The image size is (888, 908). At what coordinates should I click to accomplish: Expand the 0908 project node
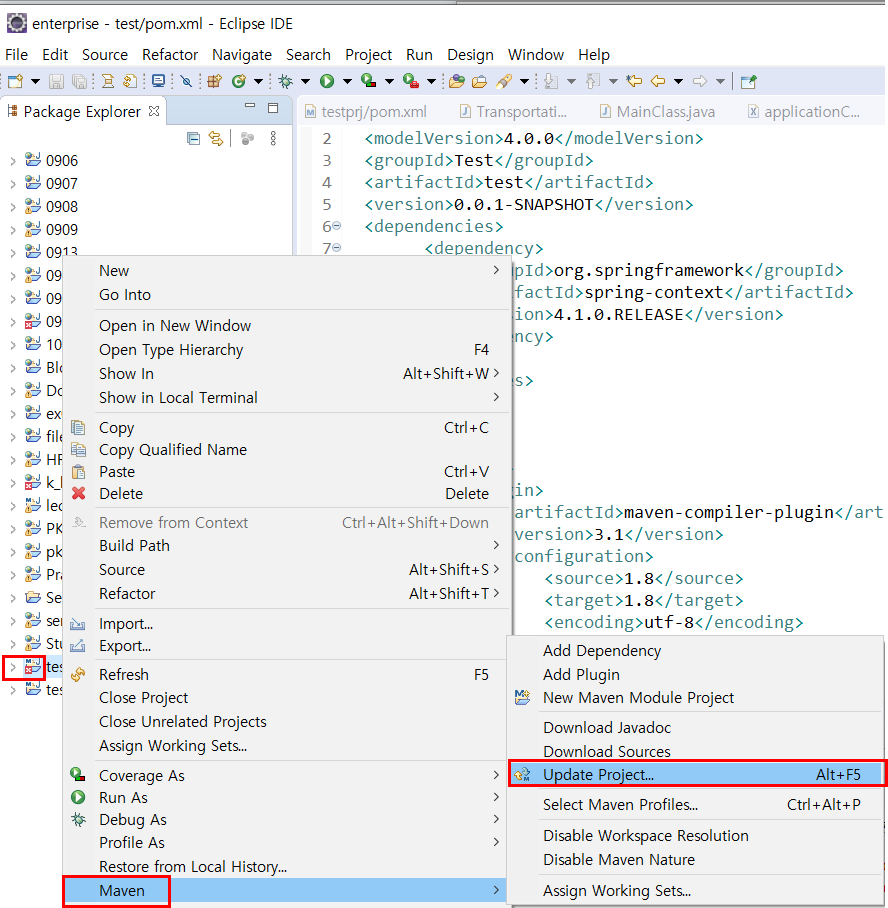[13, 207]
